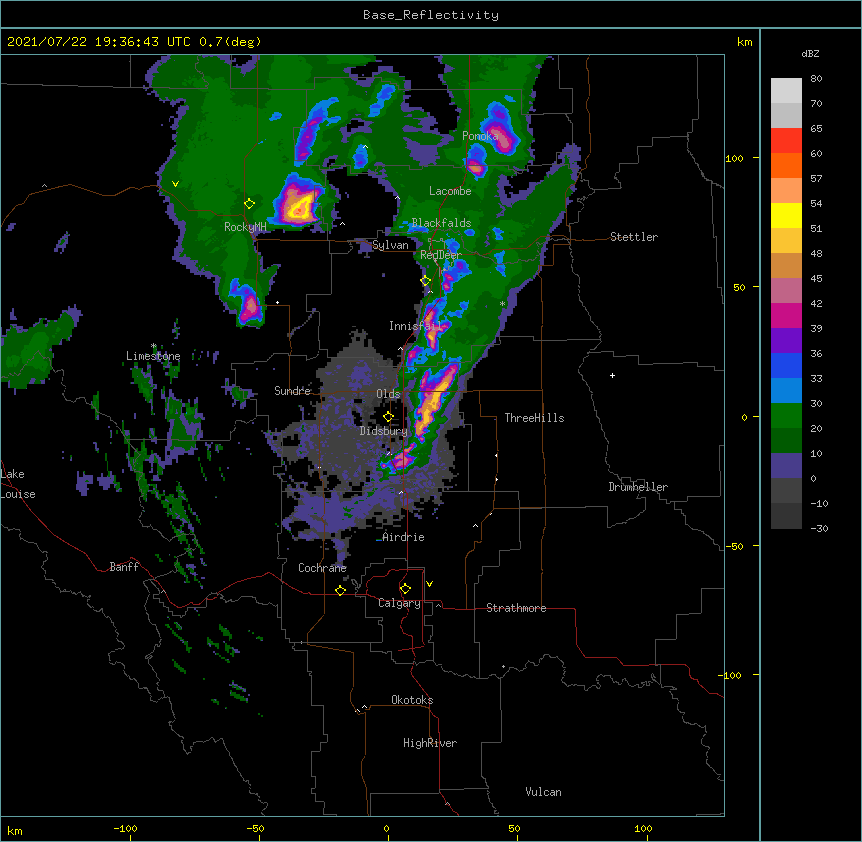Select the purple 36-39 dBZ legend swatch

(x=786, y=340)
